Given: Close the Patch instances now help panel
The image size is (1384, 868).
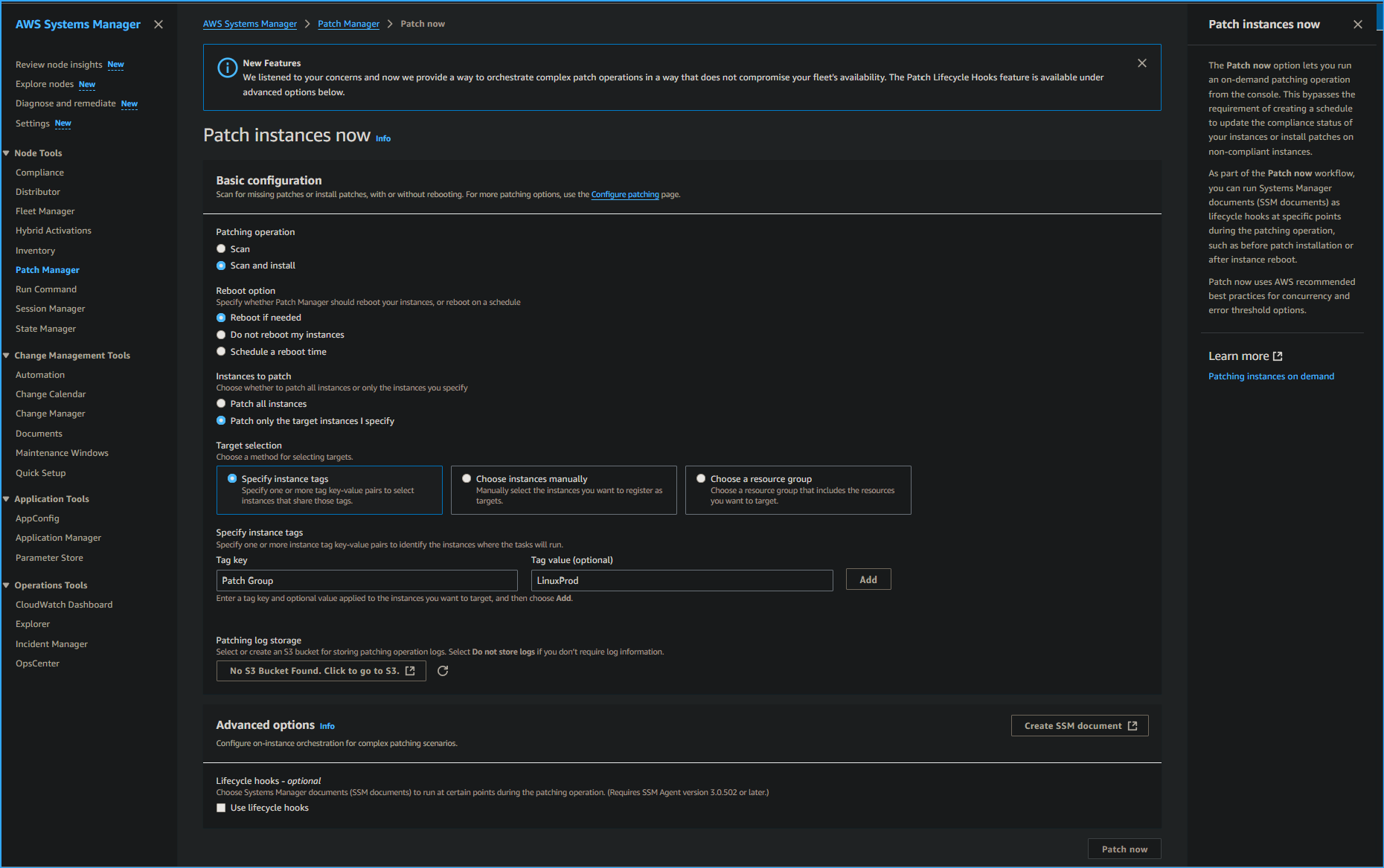Looking at the screenshot, I should click(1357, 24).
